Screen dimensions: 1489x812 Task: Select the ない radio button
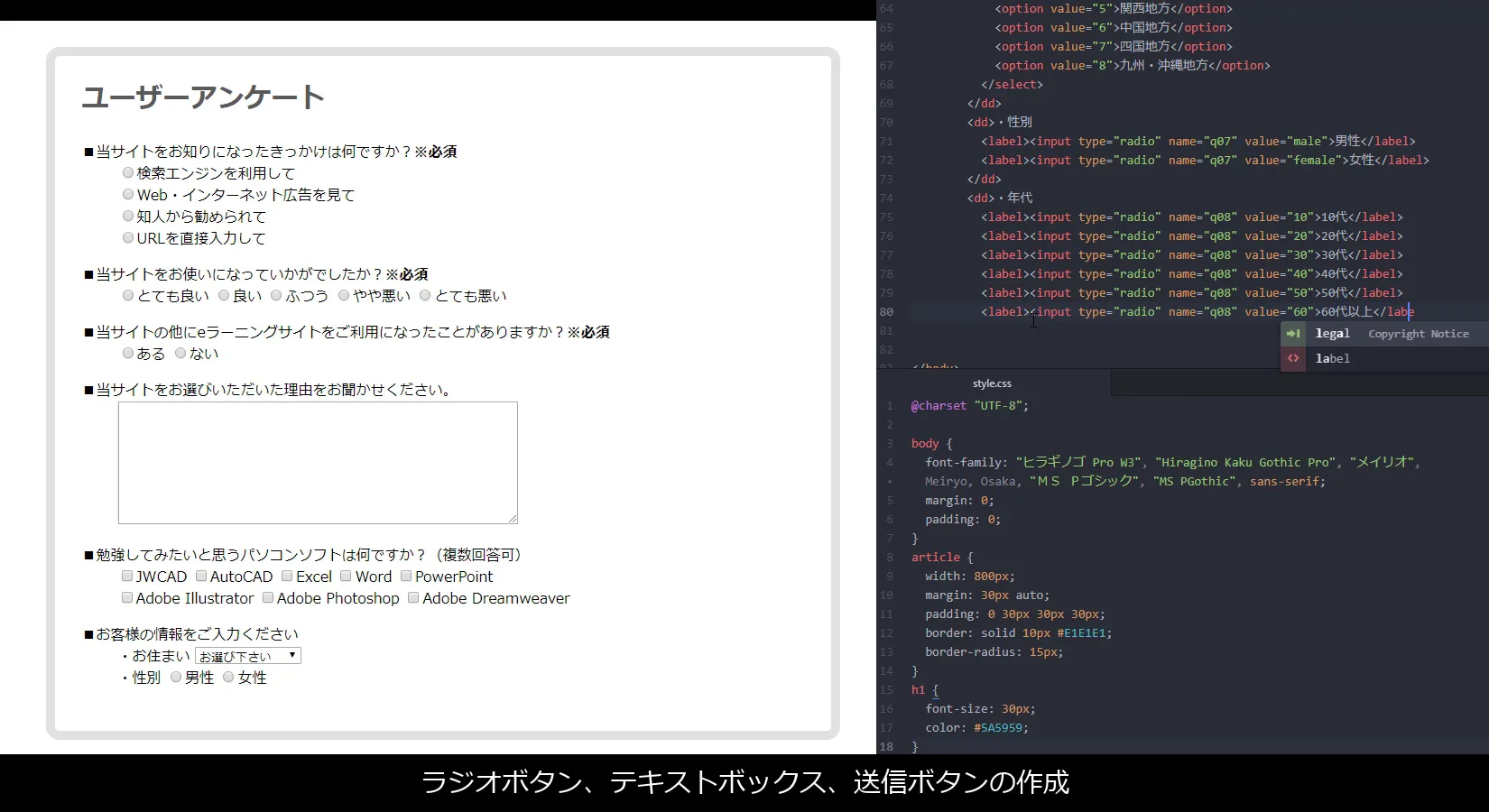pyautogui.click(x=180, y=353)
